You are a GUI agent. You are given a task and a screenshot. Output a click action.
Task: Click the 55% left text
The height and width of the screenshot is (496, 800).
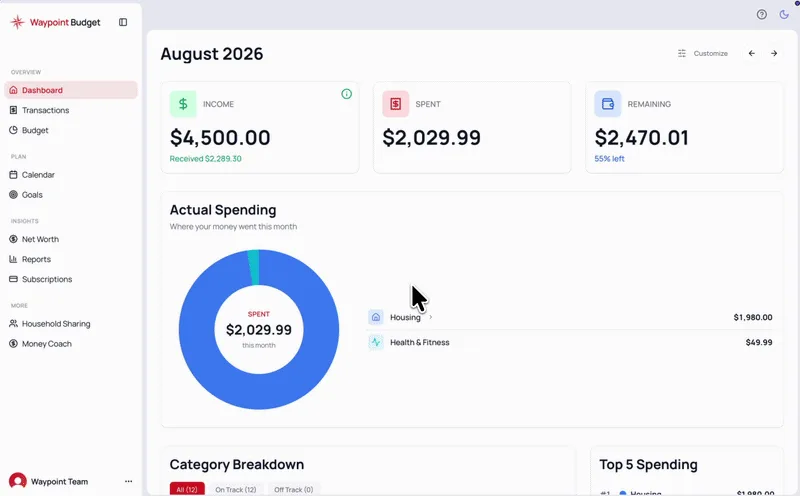[609, 159]
